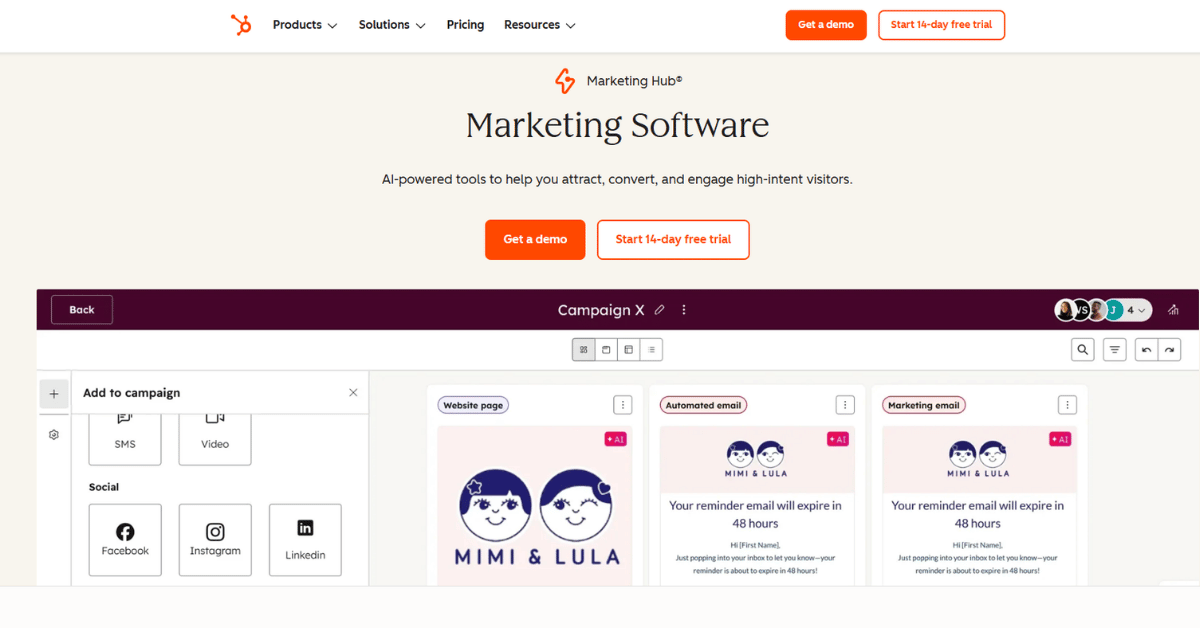The image size is (1200, 628).
Task: Switch to the list view icon
Action: click(x=651, y=350)
